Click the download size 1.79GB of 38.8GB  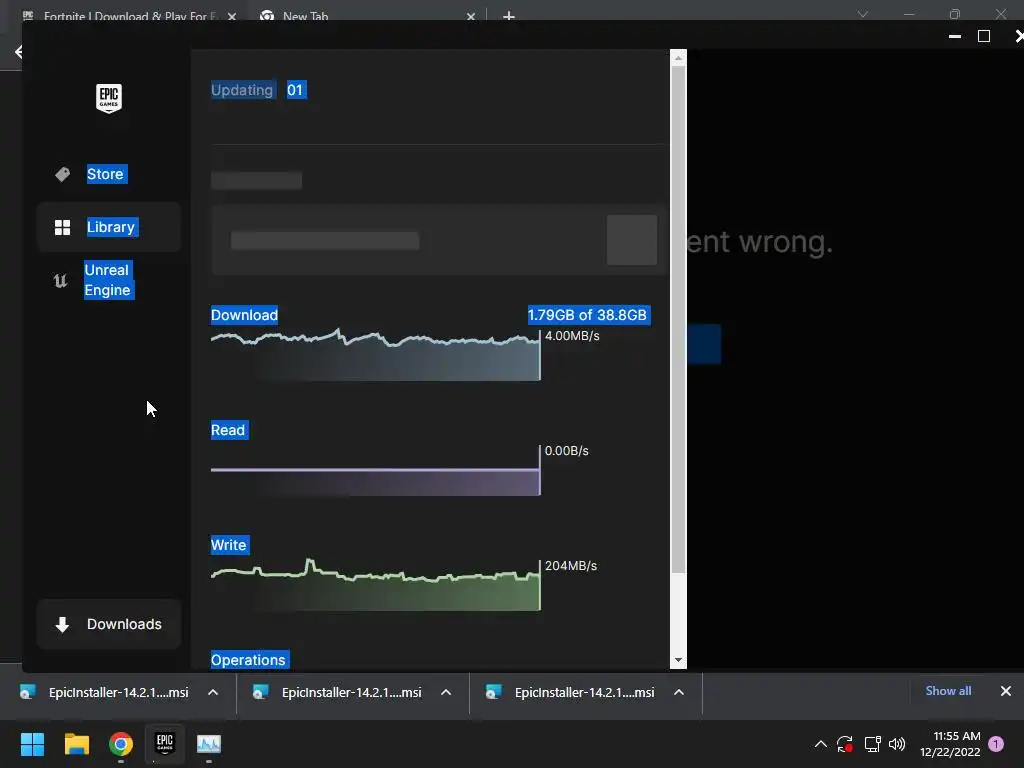(x=588, y=315)
